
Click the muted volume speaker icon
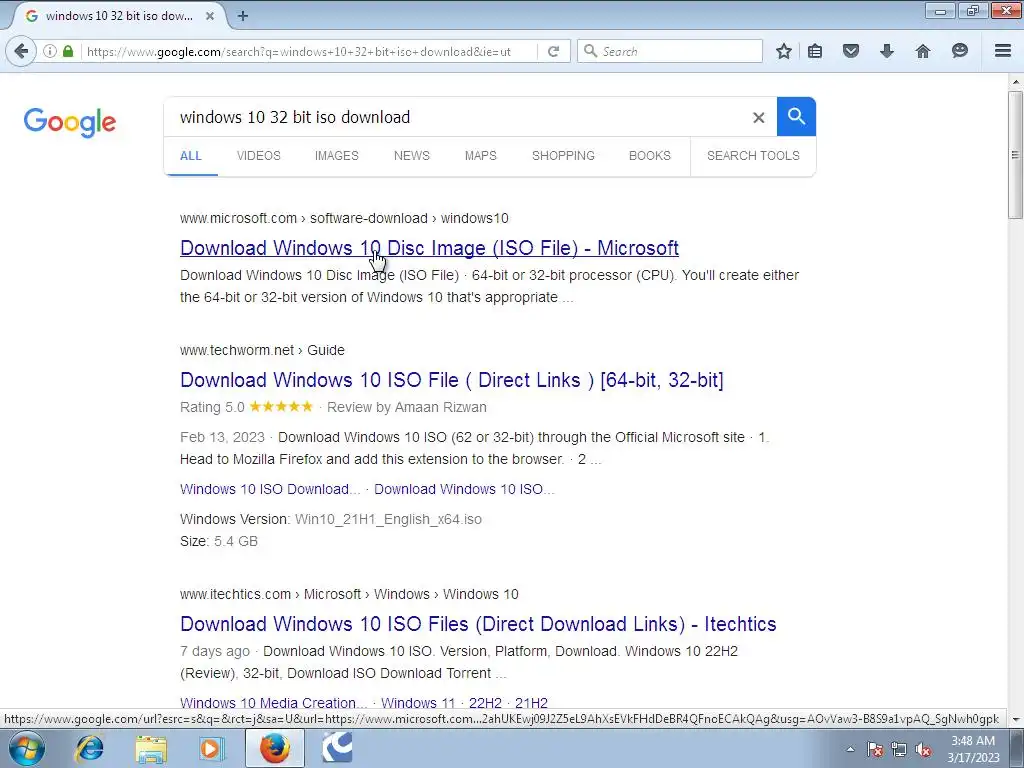(923, 749)
